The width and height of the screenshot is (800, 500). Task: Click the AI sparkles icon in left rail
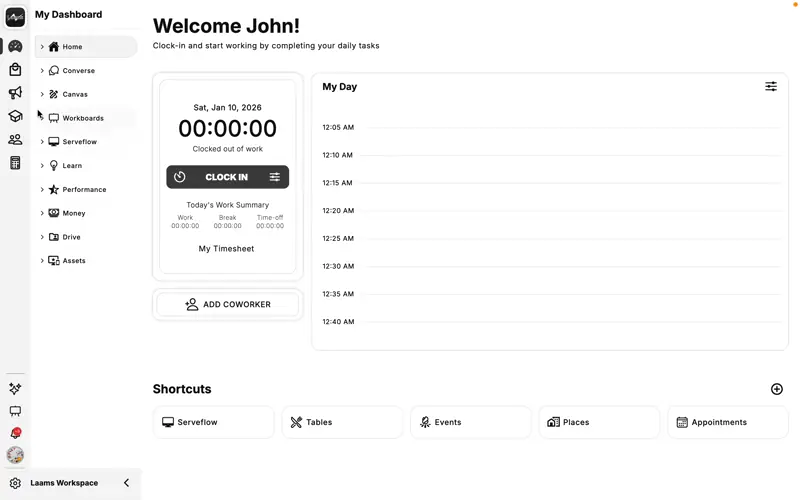coord(15,389)
